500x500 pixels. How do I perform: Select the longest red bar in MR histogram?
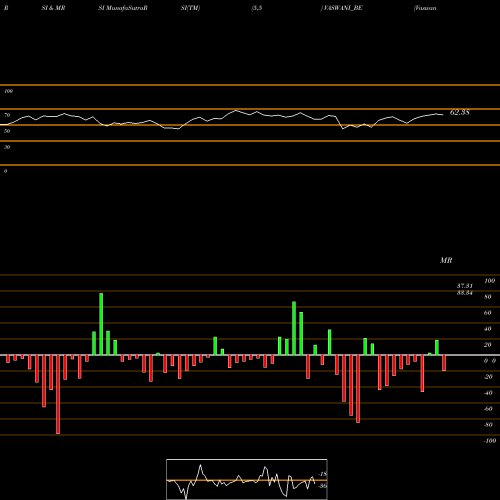click(58, 394)
